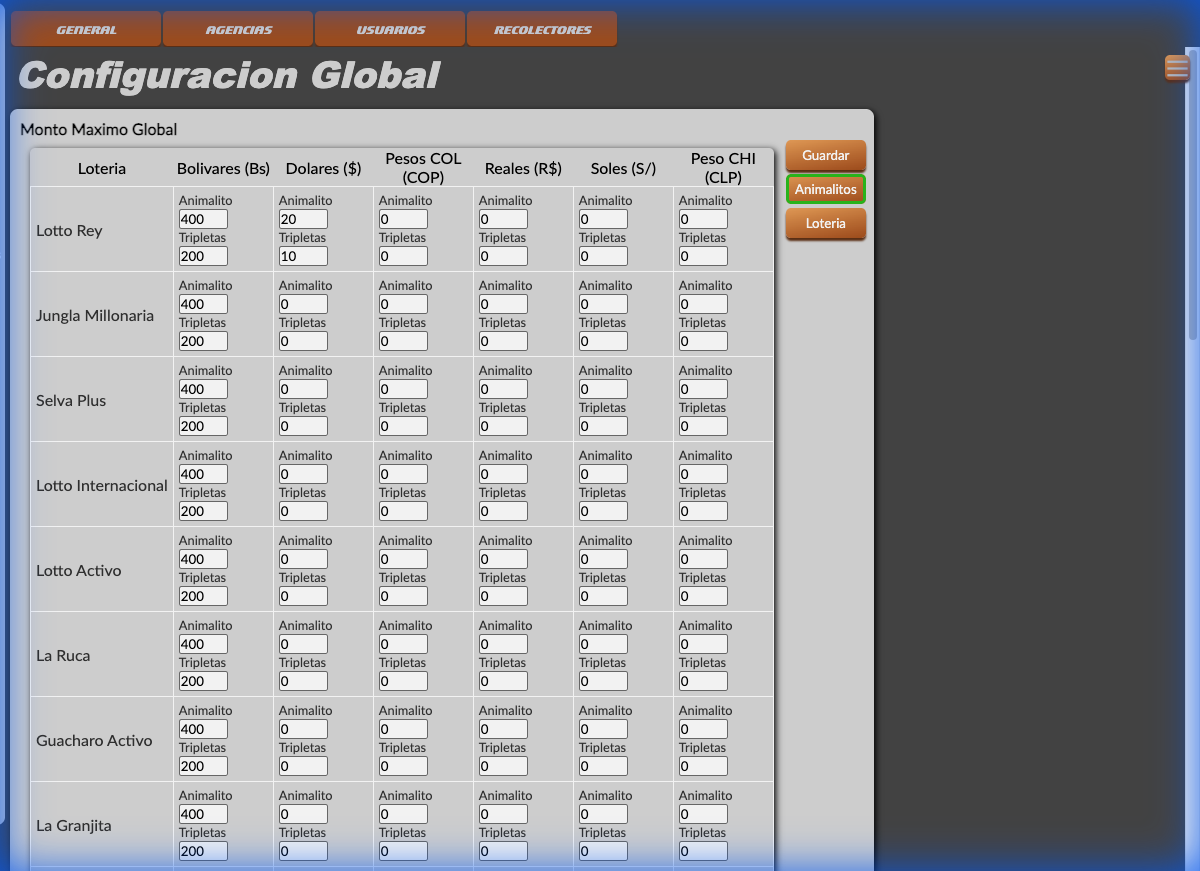This screenshot has width=1200, height=871.
Task: Open the hamburger menu icon
Action: 1176,68
